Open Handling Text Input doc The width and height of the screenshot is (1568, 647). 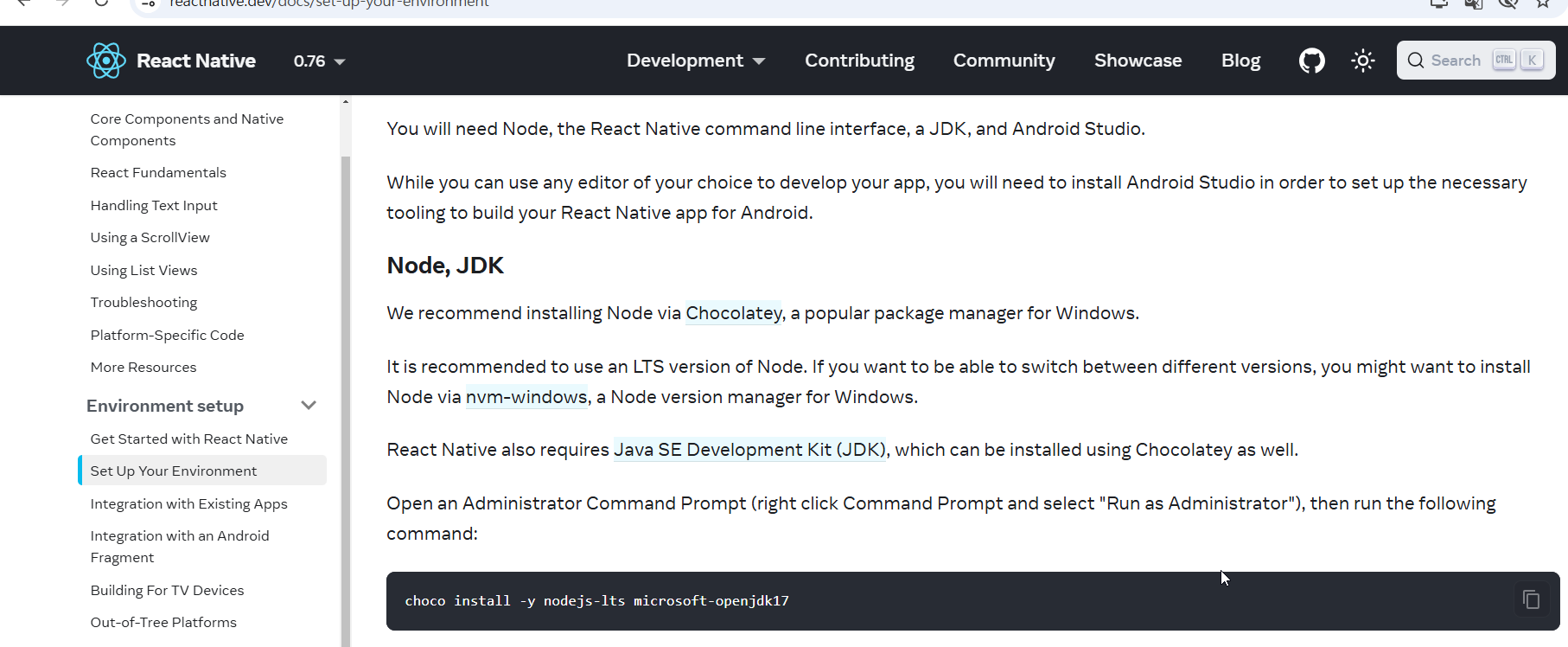[154, 205]
